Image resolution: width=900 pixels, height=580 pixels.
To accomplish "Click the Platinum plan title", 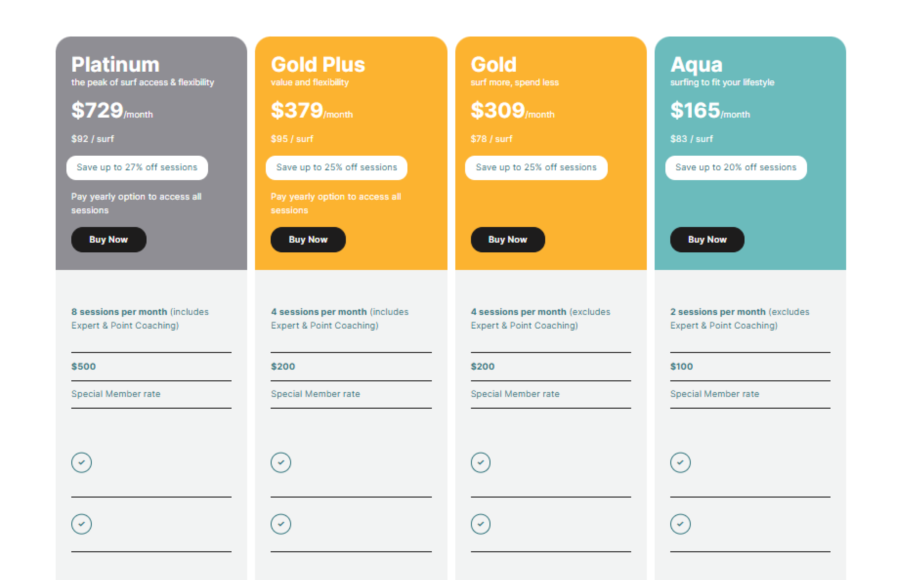I will pos(115,64).
